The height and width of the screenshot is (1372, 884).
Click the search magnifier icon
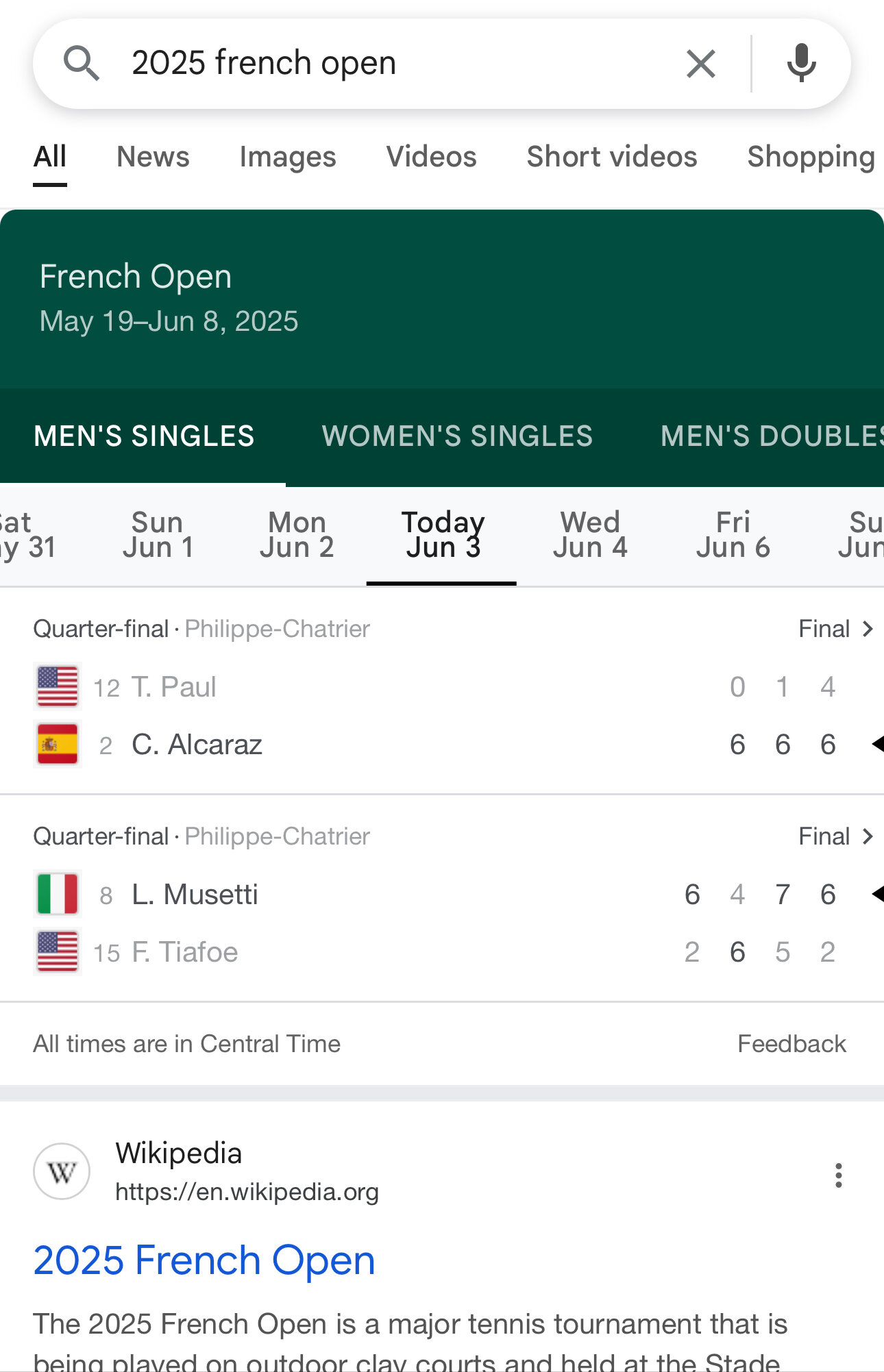pyautogui.click(x=82, y=64)
